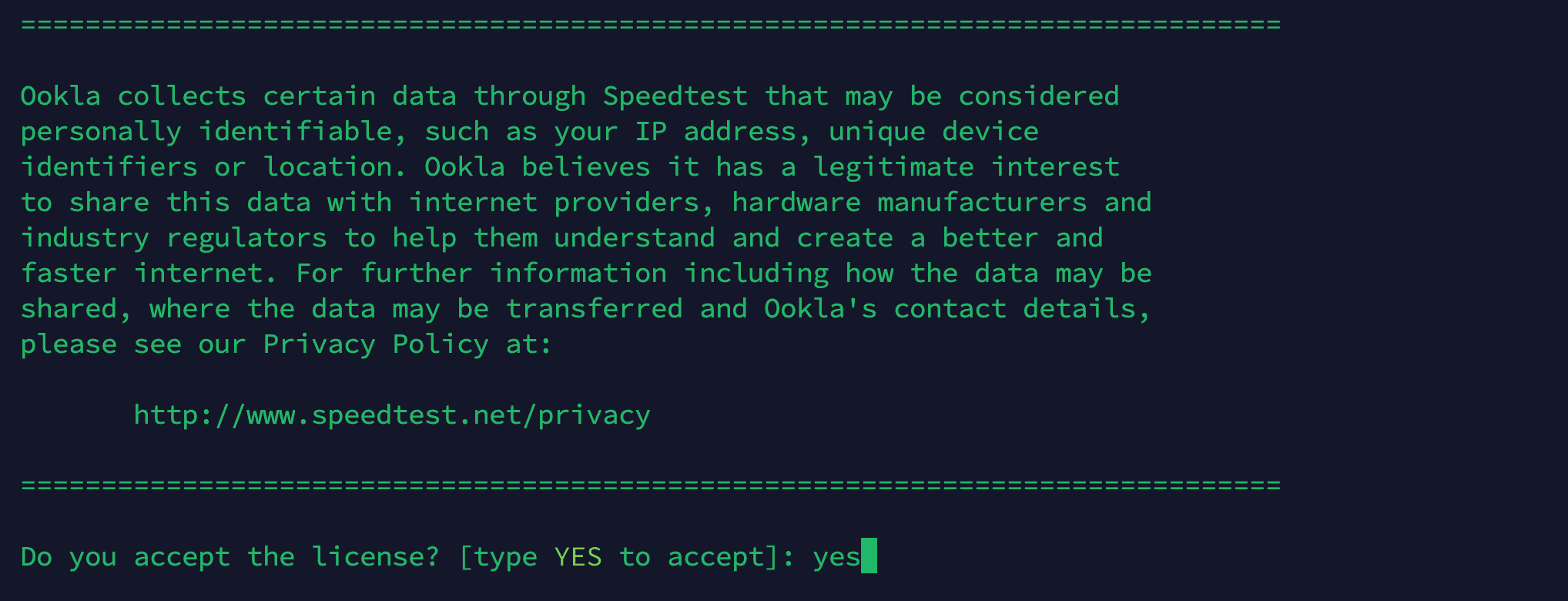Click 'Privacy Policy' text in paragraph
Image resolution: width=1568 pixels, height=601 pixels.
[x=376, y=344]
